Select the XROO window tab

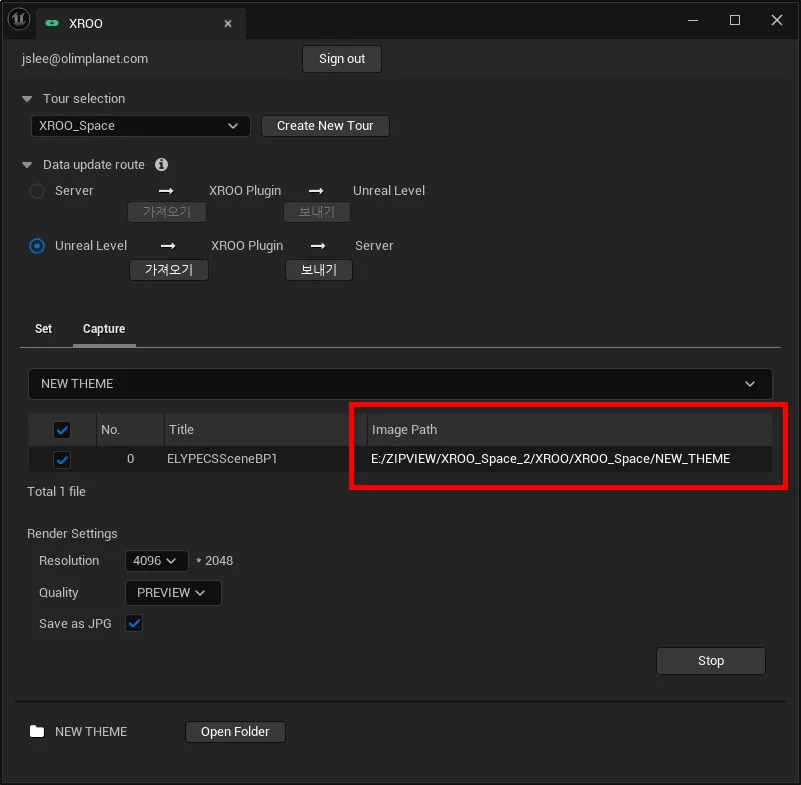click(141, 23)
